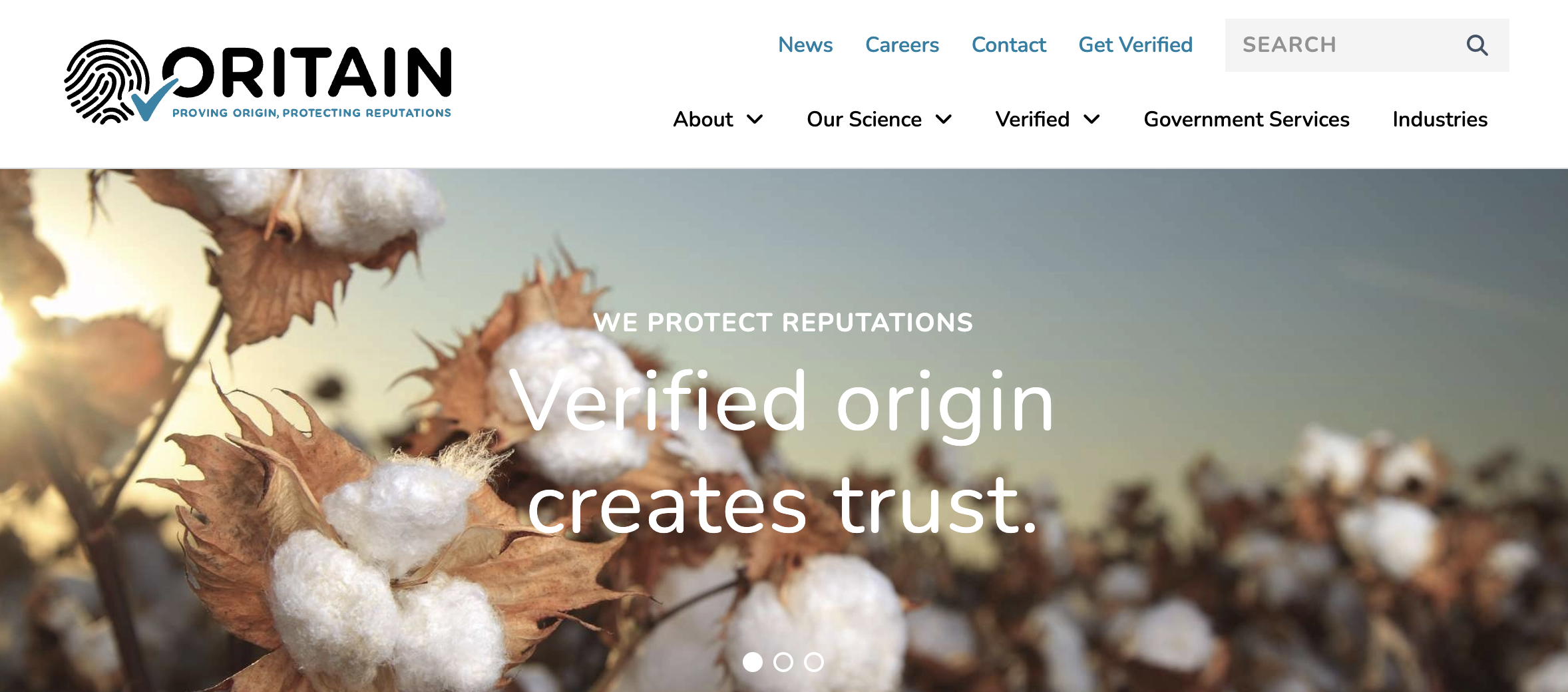Switch to the second carousel slide dot
This screenshot has width=1568, height=692.
783,662
